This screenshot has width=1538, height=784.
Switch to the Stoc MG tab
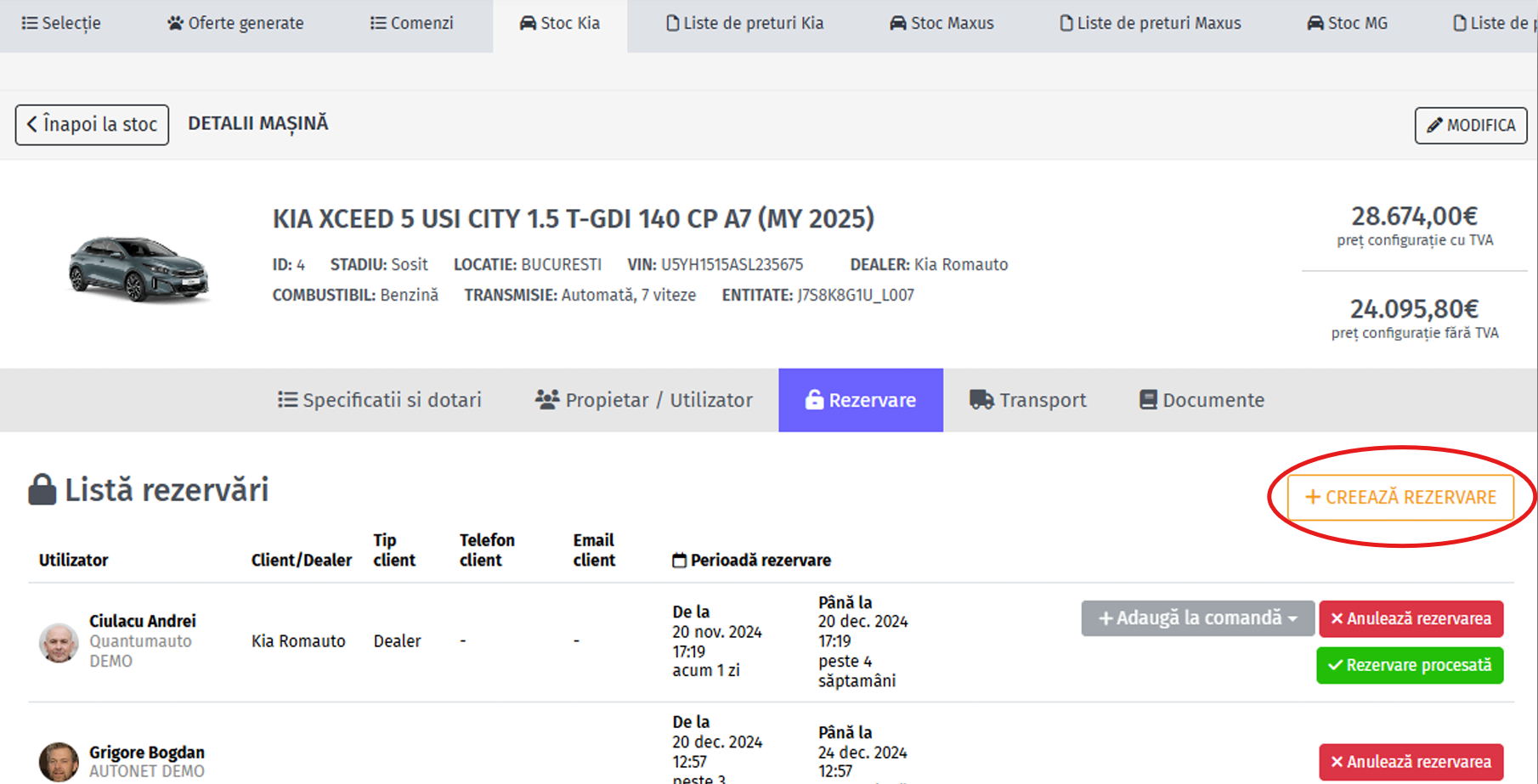(x=1347, y=24)
